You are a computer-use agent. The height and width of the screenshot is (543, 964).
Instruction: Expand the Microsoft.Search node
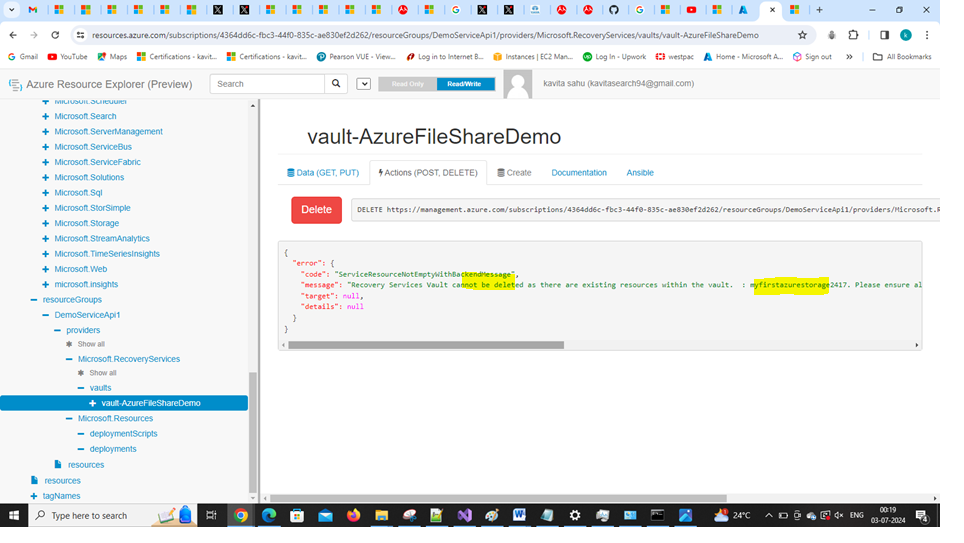(x=45, y=116)
